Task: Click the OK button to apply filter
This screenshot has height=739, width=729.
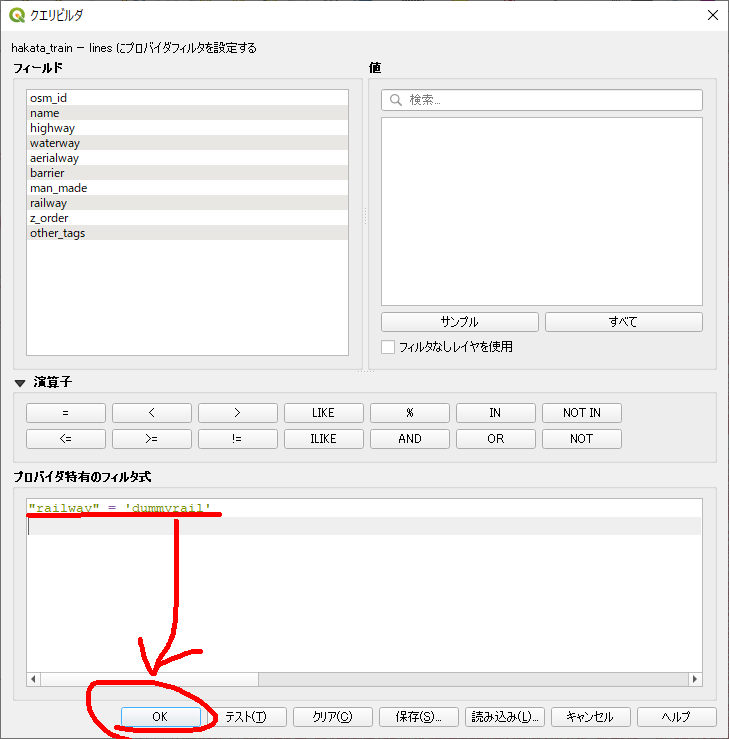Action: [x=160, y=717]
